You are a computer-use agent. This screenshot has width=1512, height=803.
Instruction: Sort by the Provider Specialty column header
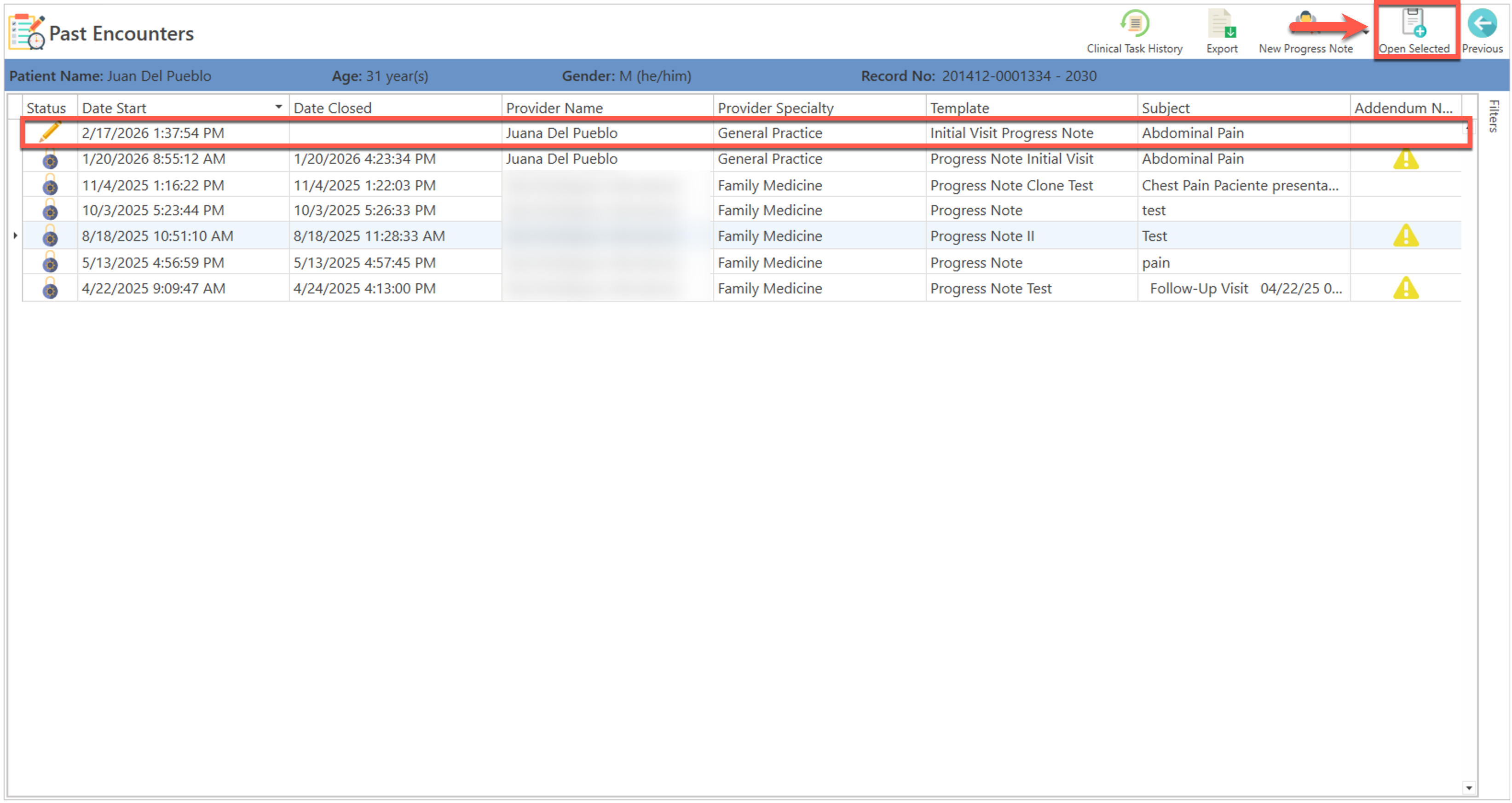775,108
